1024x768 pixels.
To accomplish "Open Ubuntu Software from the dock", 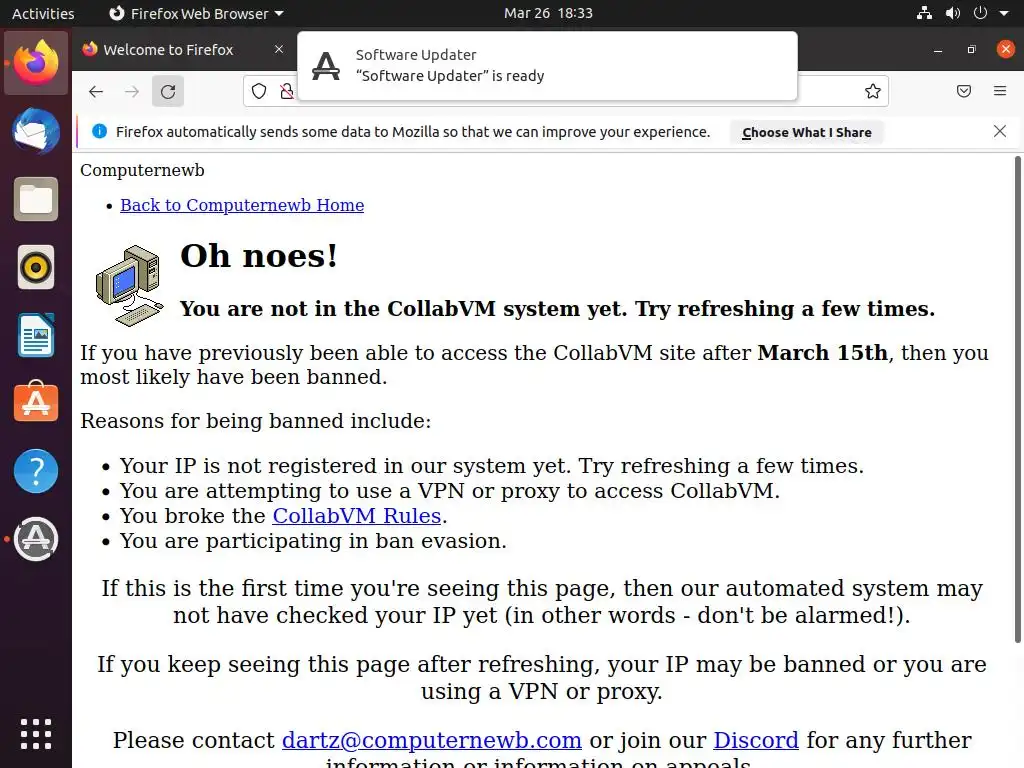I will click(x=36, y=402).
